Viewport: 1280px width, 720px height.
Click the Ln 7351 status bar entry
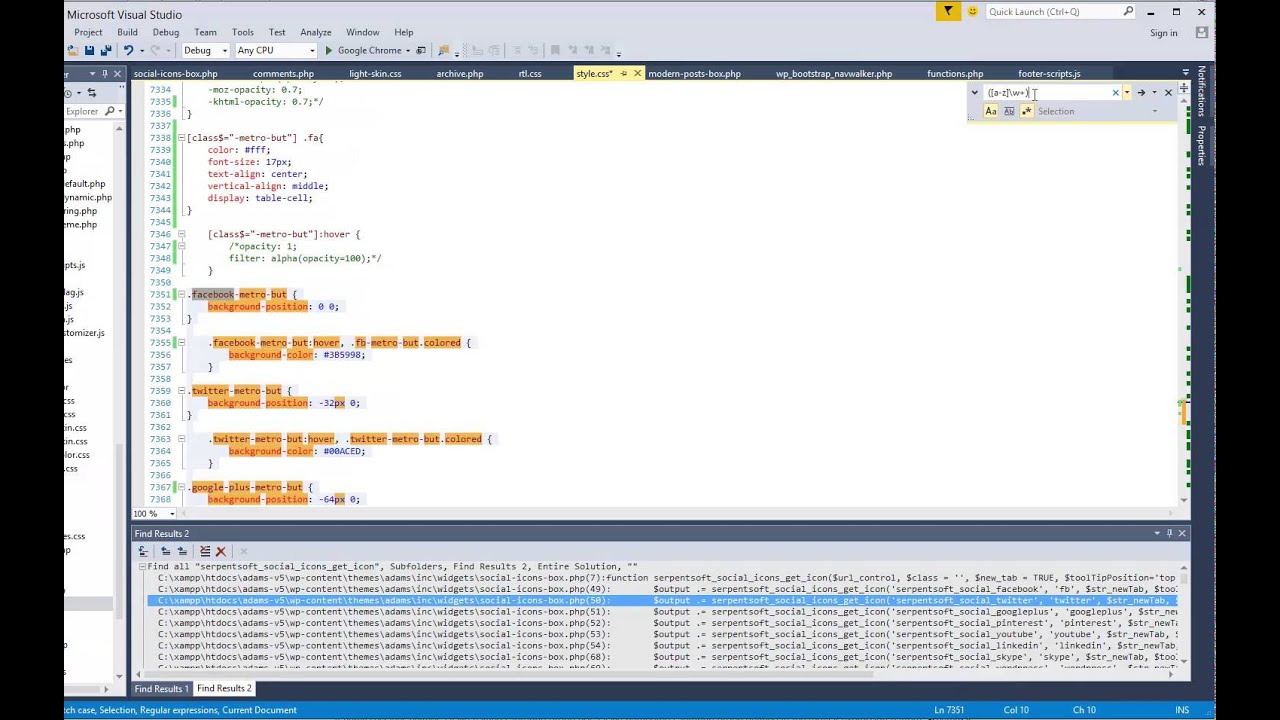coord(949,710)
